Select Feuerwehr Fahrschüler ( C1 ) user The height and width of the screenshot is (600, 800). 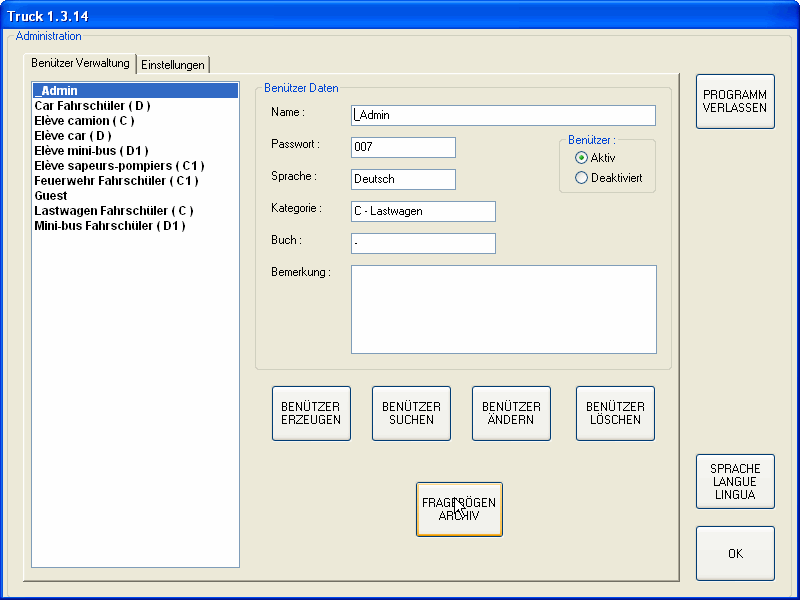coord(116,181)
